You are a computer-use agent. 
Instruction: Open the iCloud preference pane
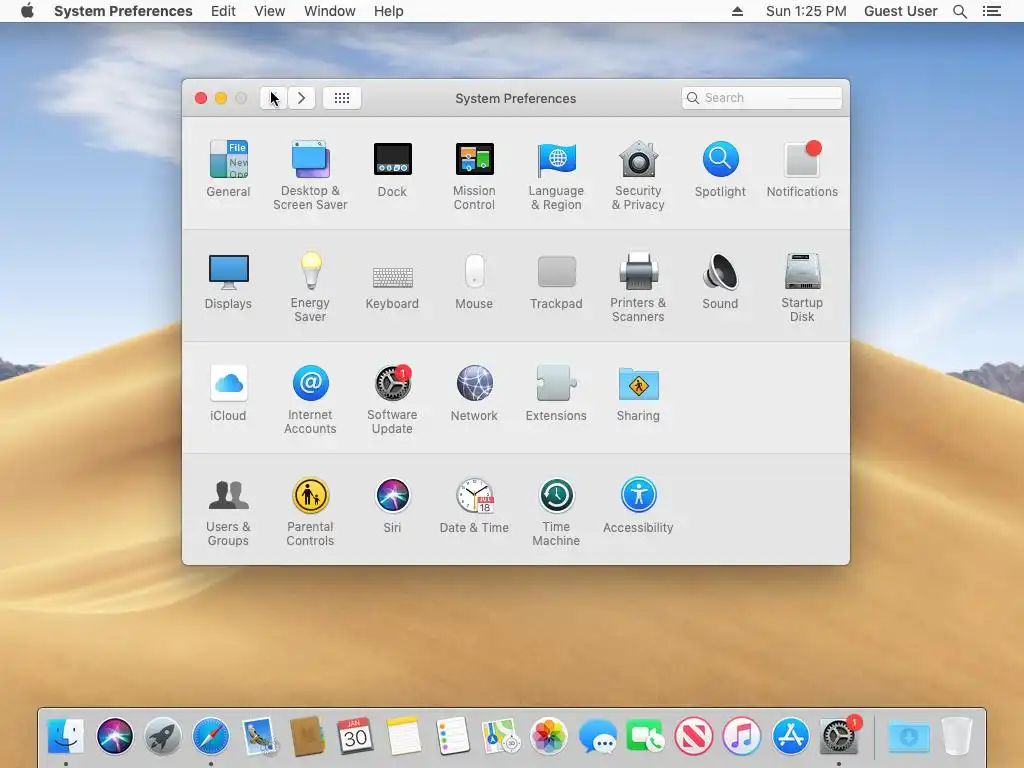coord(228,393)
